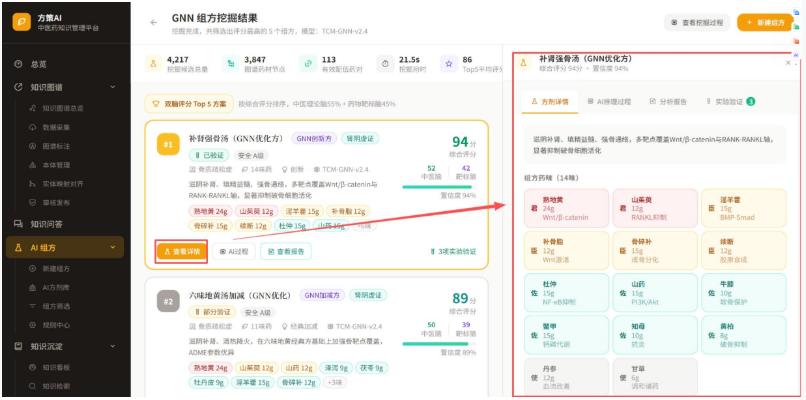Click the 组方筛选 filter icon
The width and height of the screenshot is (806, 400).
[x=33, y=306]
